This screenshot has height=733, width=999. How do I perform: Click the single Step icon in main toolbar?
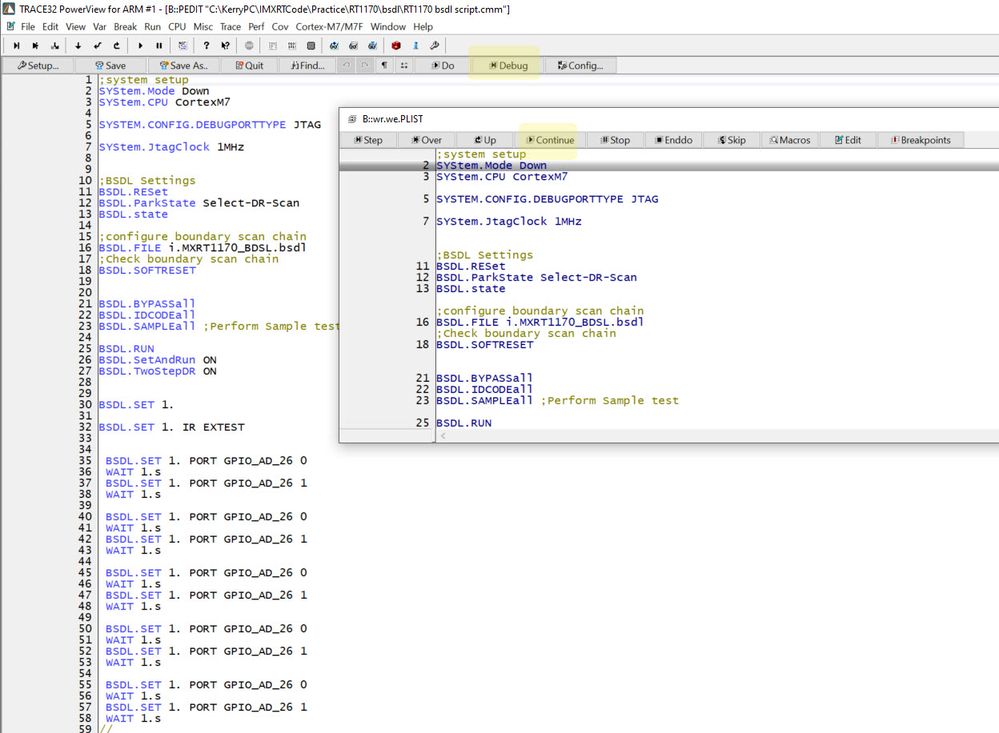[x=17, y=46]
